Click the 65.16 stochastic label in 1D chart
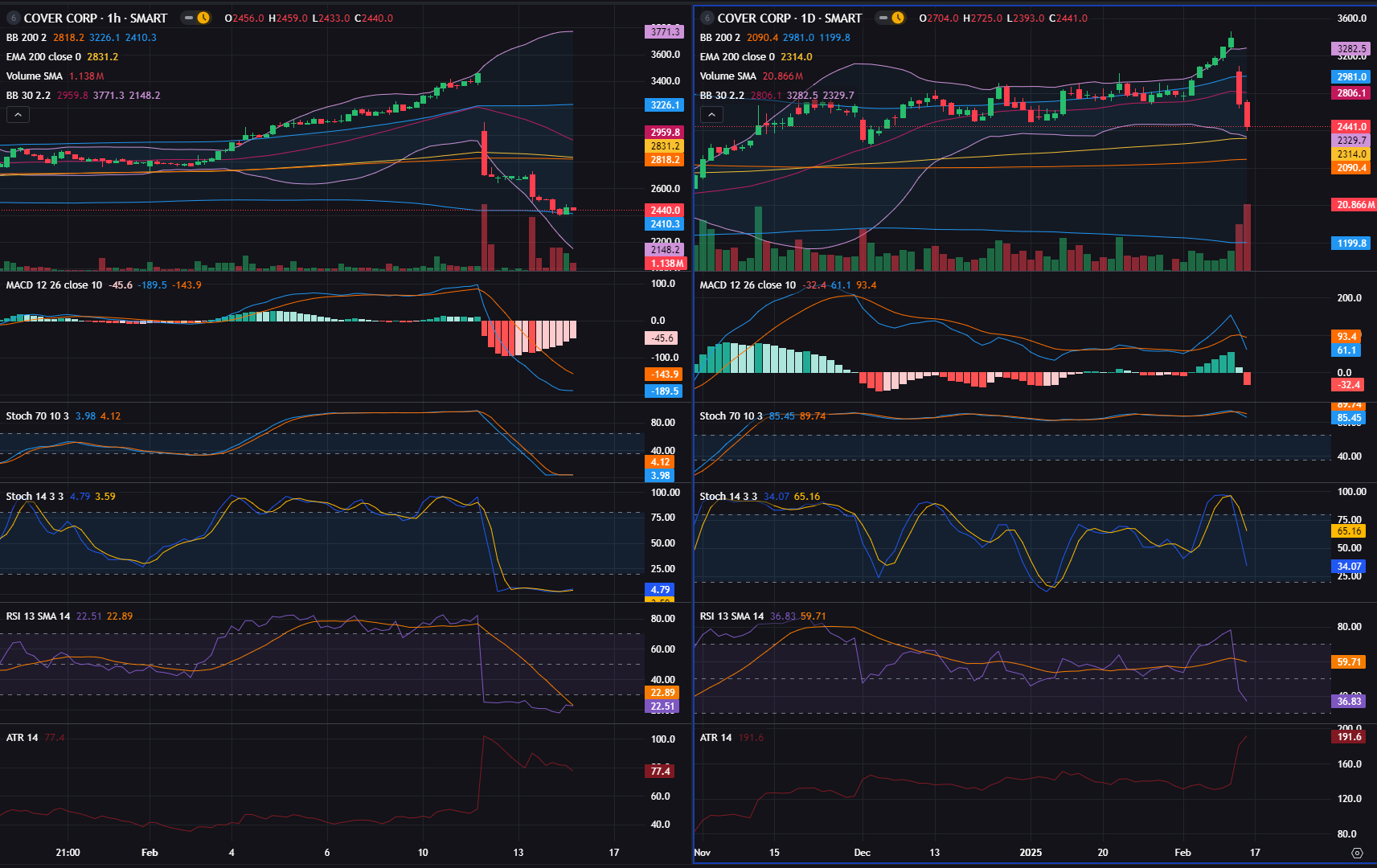 [x=1349, y=531]
